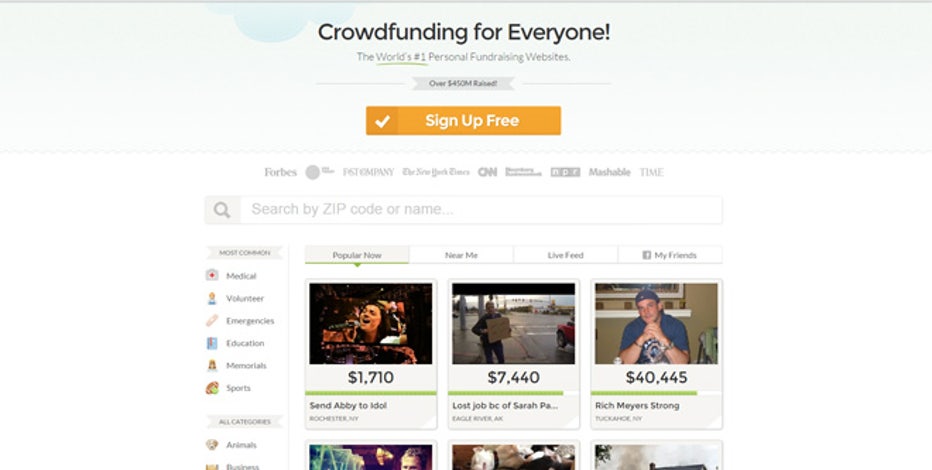The image size is (932, 470).
Task: Open the Rich Meyers Strong campaign title
Action: 637,405
